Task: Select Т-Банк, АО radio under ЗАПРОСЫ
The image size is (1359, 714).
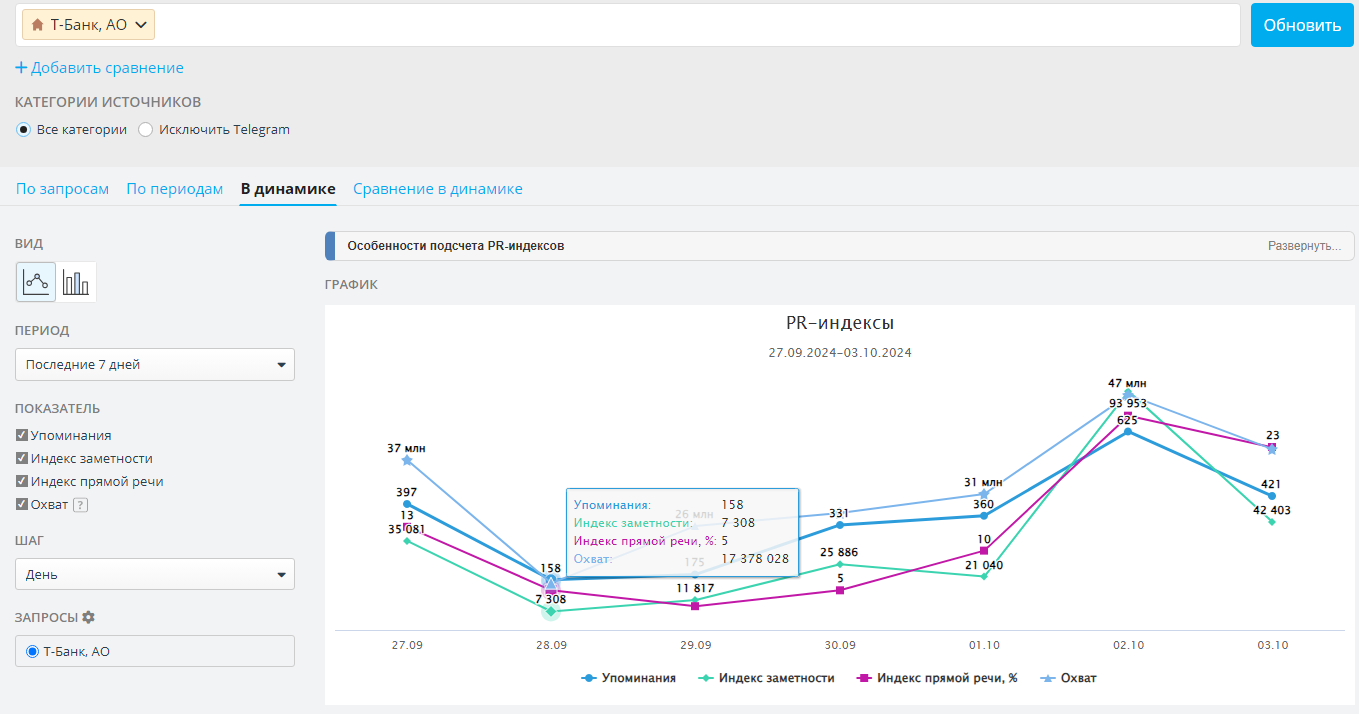Action: point(33,651)
